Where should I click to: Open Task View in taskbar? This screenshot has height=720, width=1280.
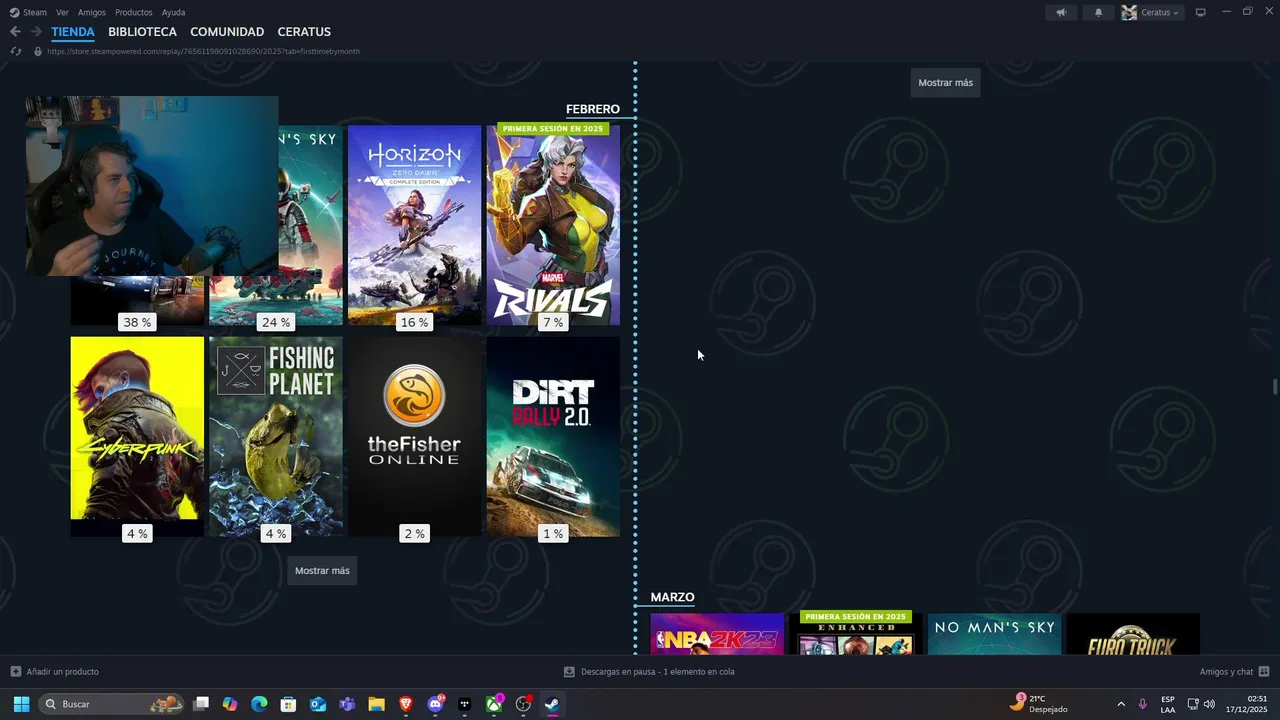201,704
